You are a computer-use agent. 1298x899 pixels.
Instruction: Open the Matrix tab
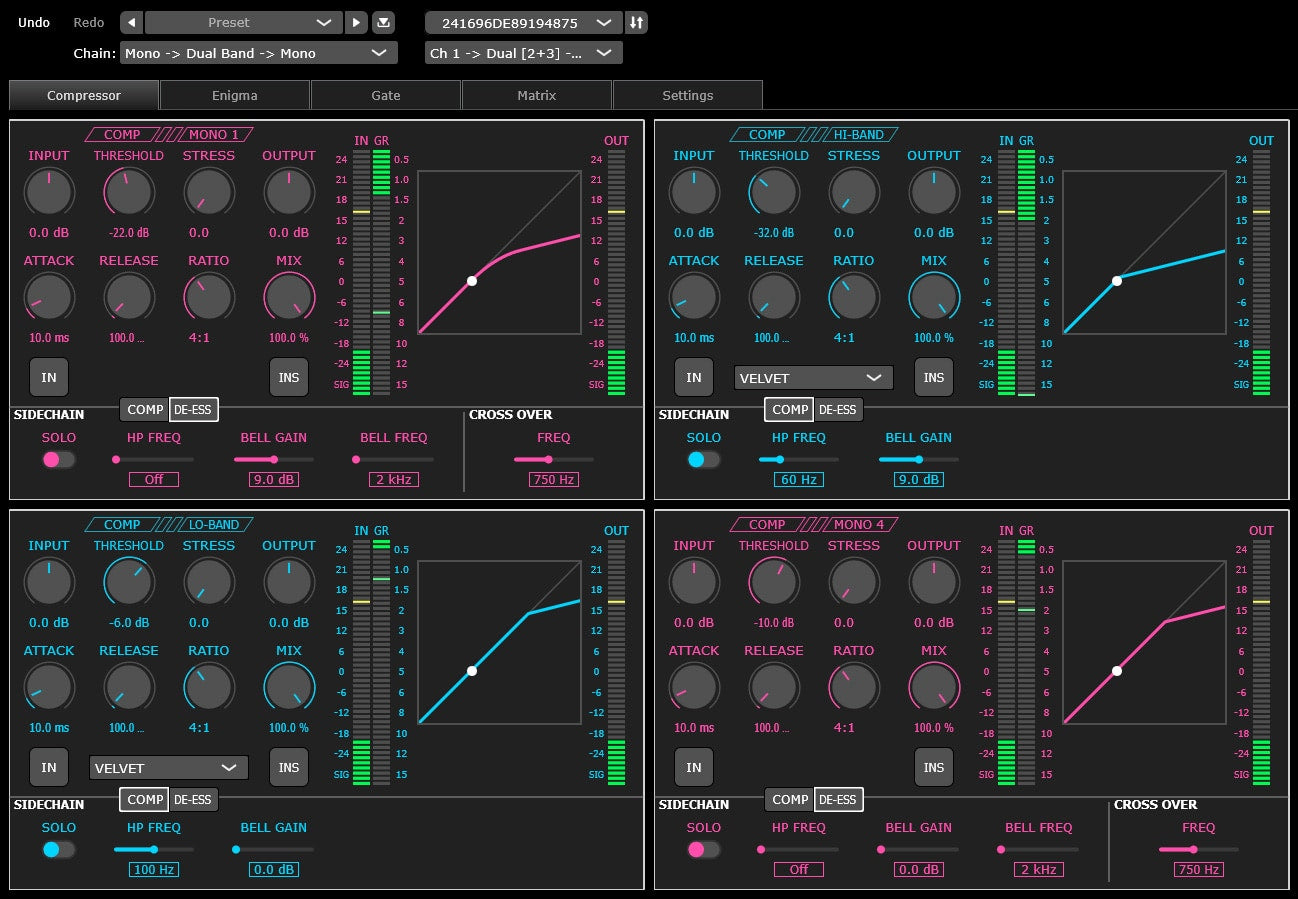[536, 96]
